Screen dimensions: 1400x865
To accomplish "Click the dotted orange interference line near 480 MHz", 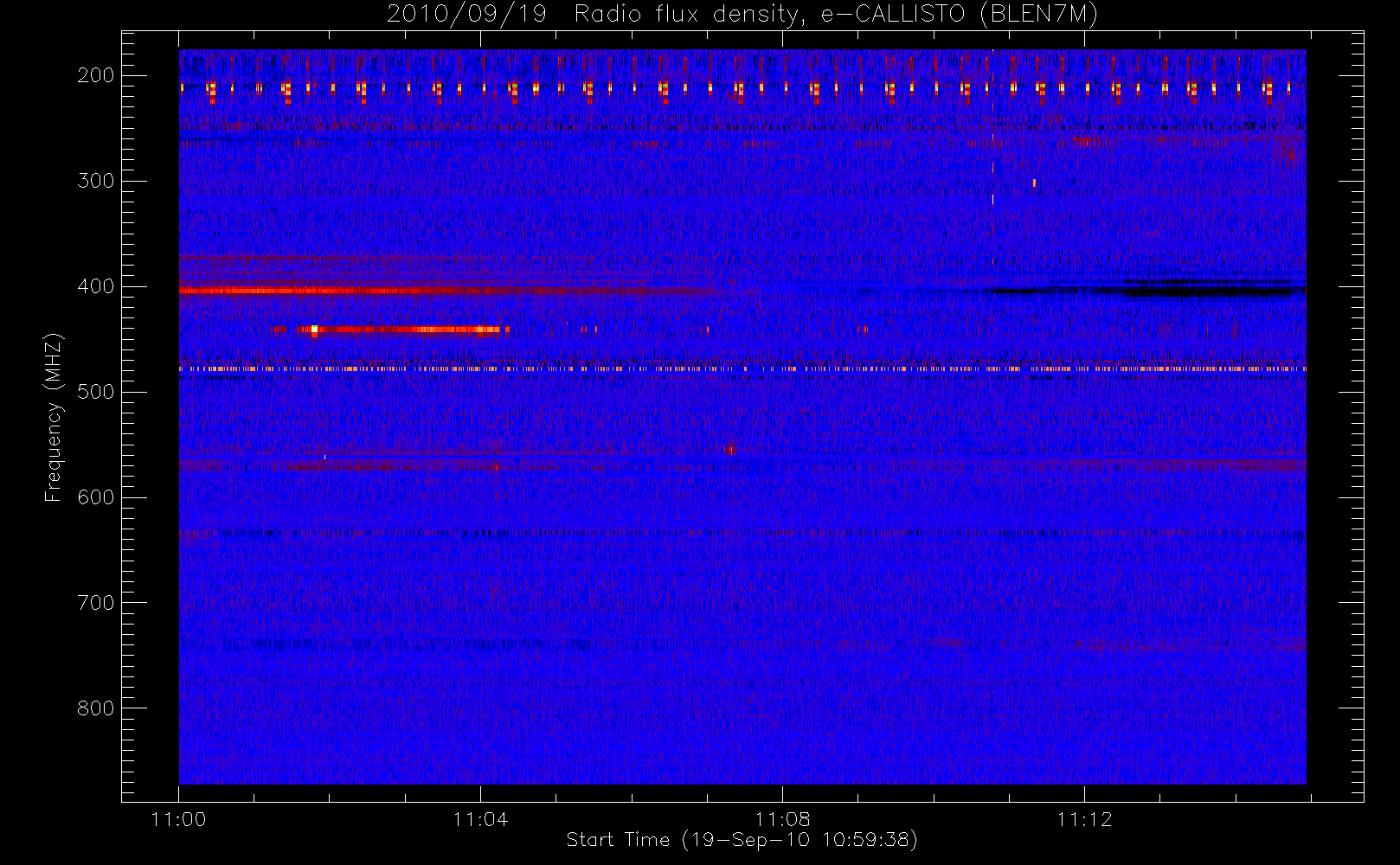I will [x=742, y=368].
